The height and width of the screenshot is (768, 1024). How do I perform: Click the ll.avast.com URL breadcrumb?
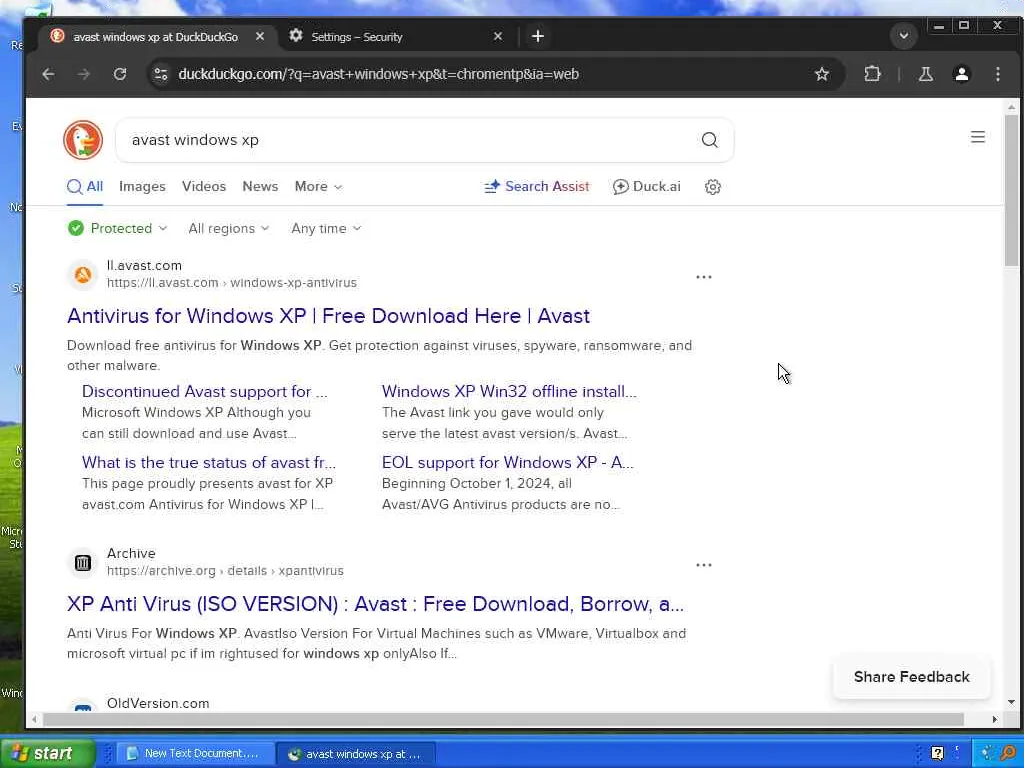(x=232, y=283)
